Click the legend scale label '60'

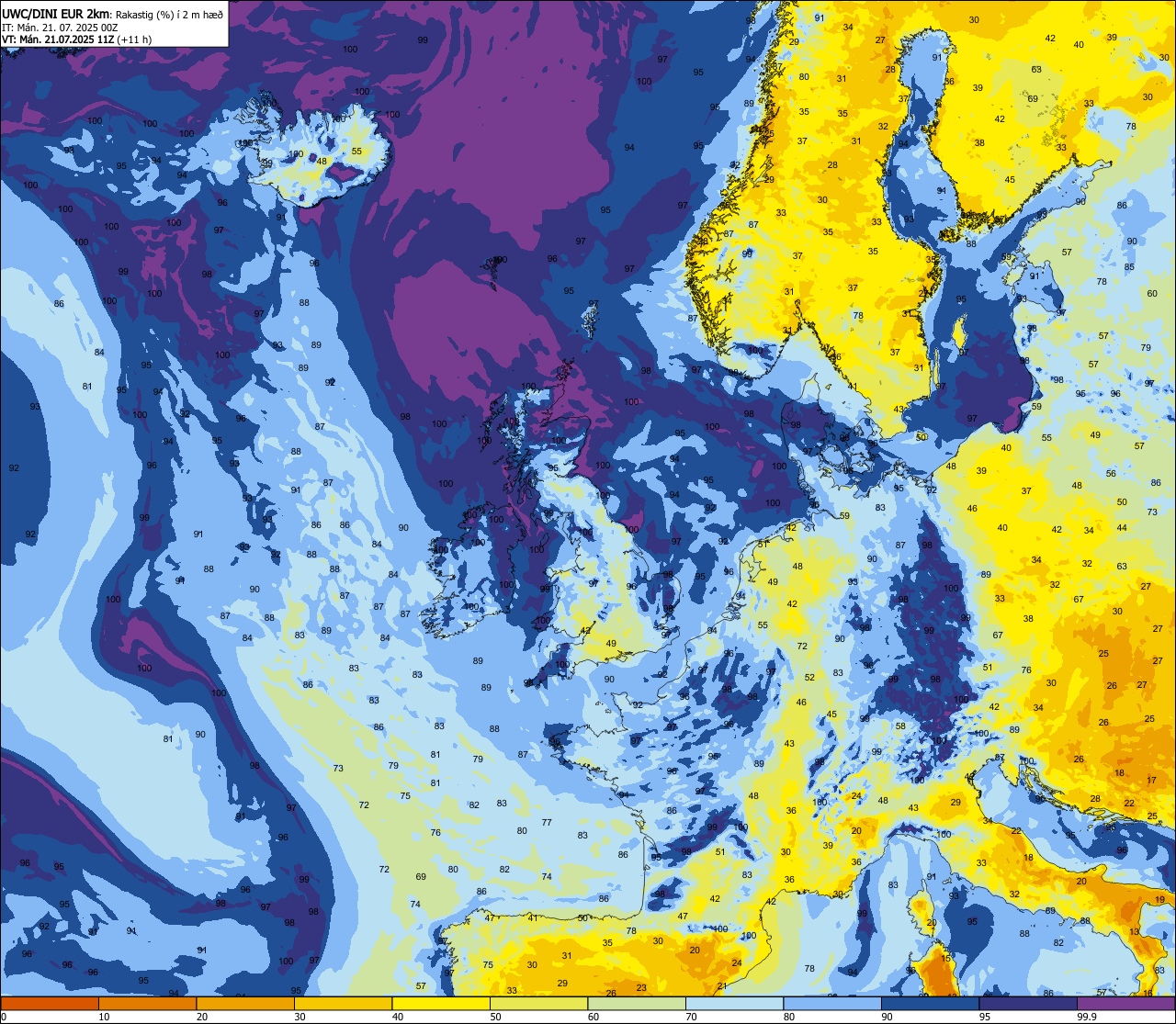click(x=594, y=1017)
